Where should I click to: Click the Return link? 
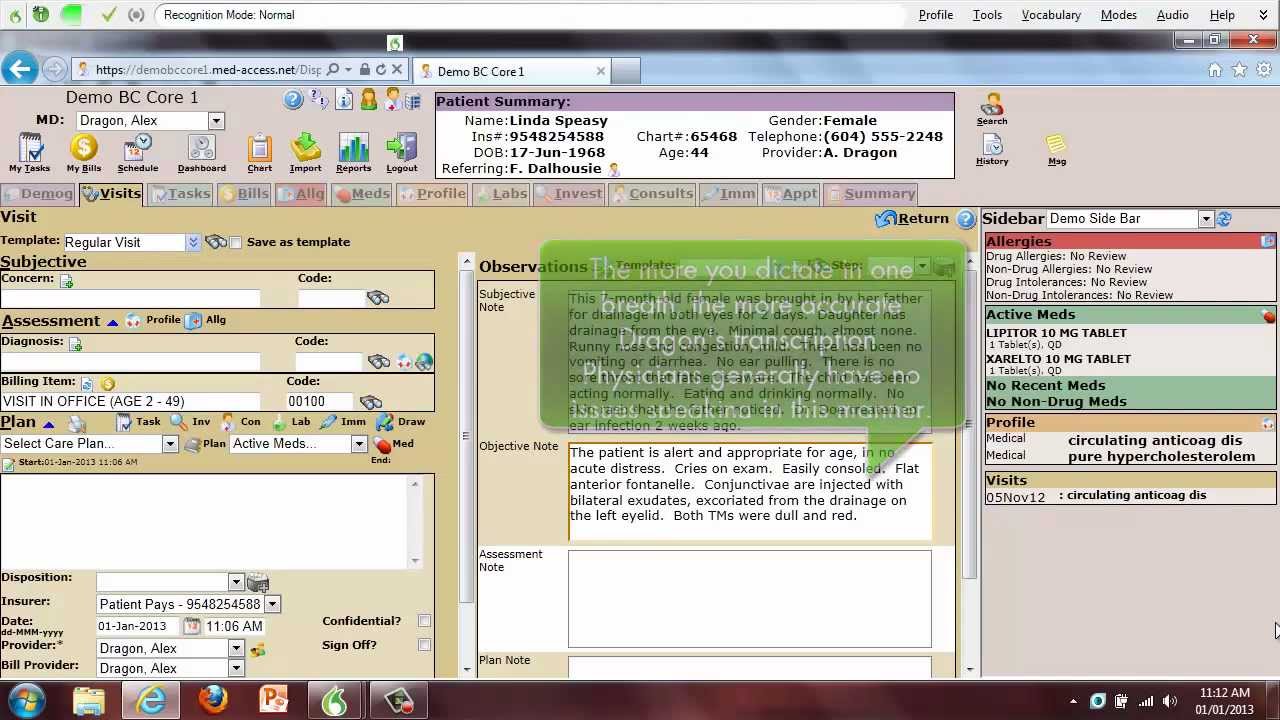coord(912,219)
